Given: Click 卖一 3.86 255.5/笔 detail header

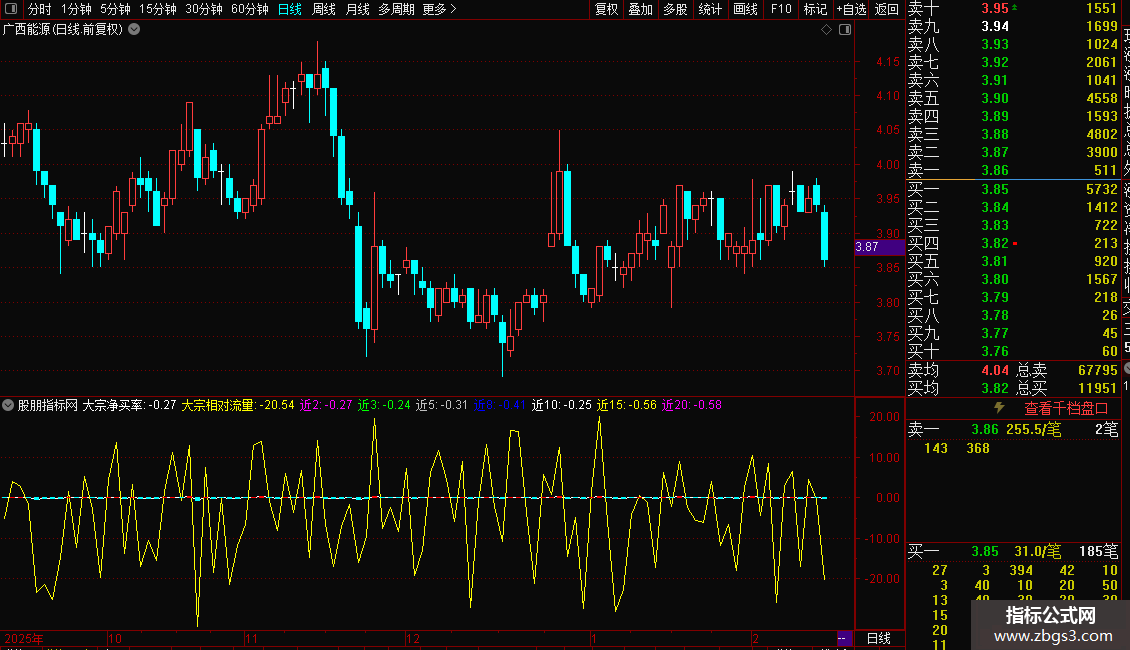Looking at the screenshot, I should pos(1013,430).
